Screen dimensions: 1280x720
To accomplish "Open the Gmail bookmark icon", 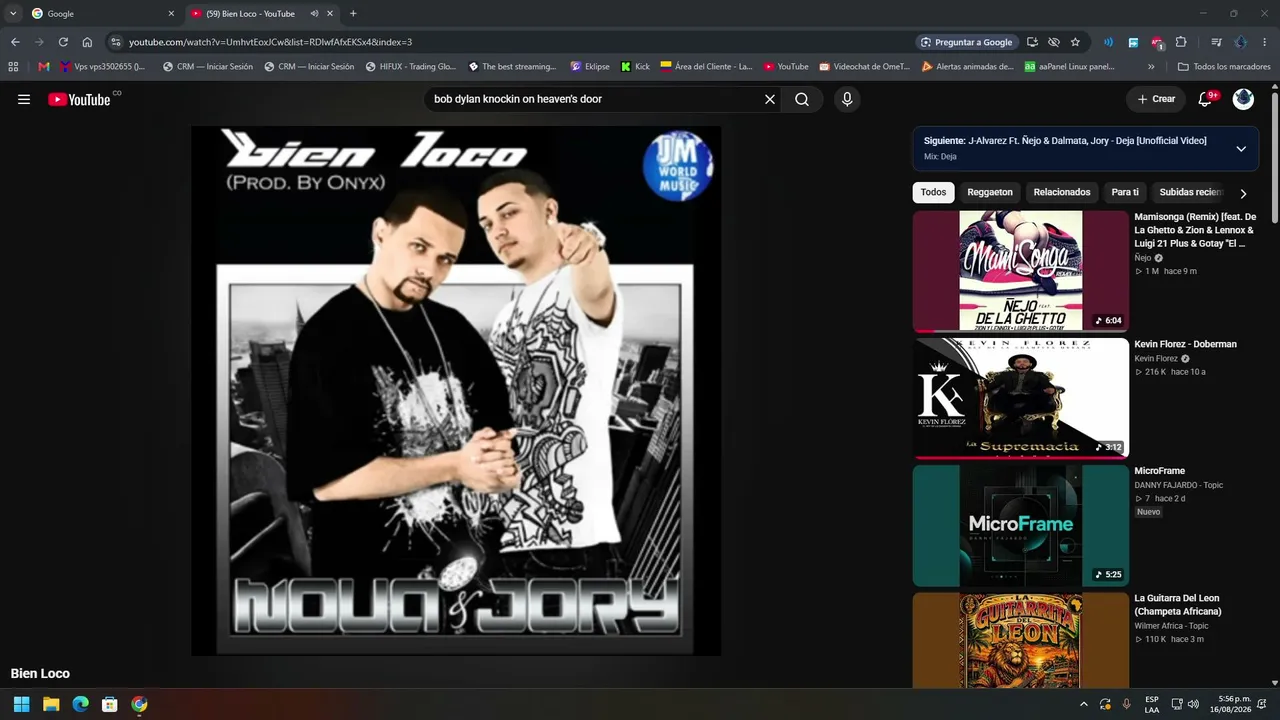I will (44, 67).
